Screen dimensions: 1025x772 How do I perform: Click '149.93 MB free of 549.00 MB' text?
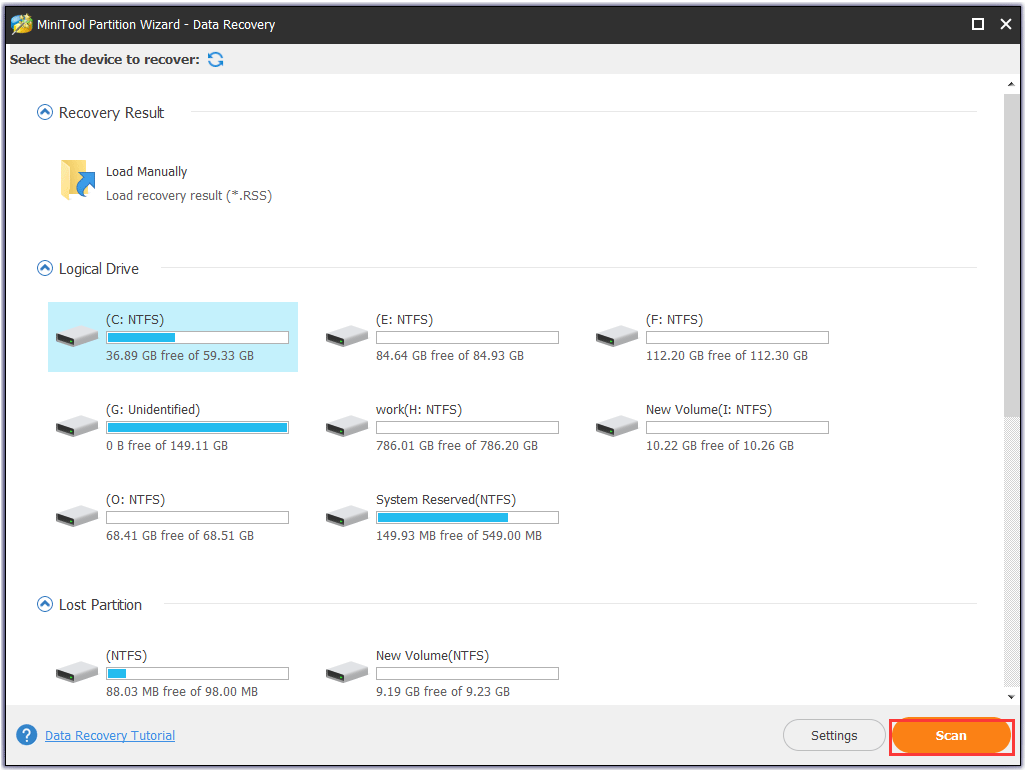459,536
